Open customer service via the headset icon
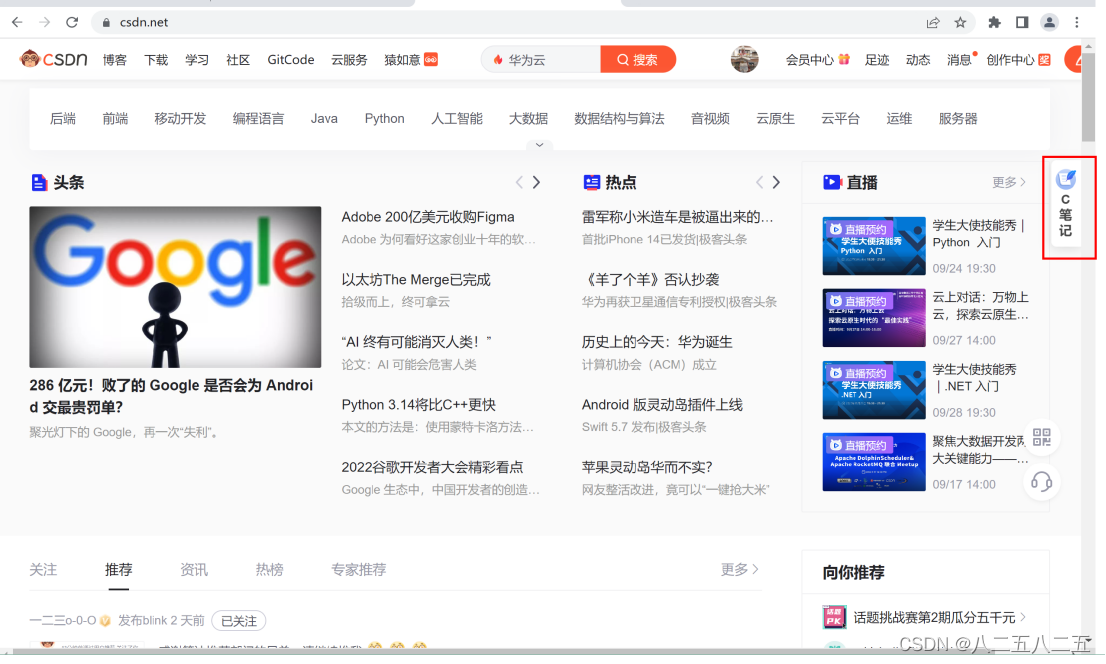 click(x=1042, y=482)
